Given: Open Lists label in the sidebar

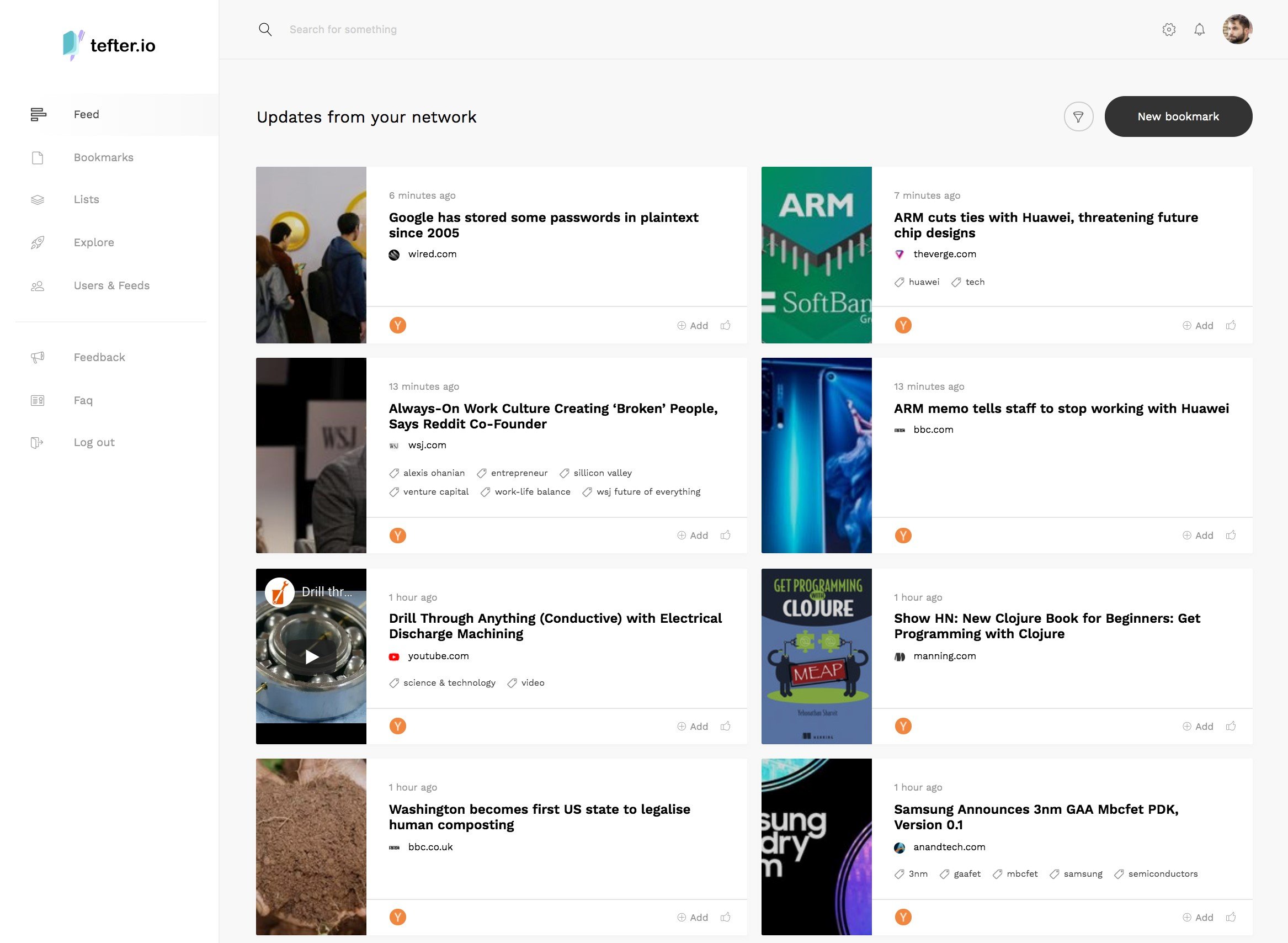Looking at the screenshot, I should click(87, 199).
